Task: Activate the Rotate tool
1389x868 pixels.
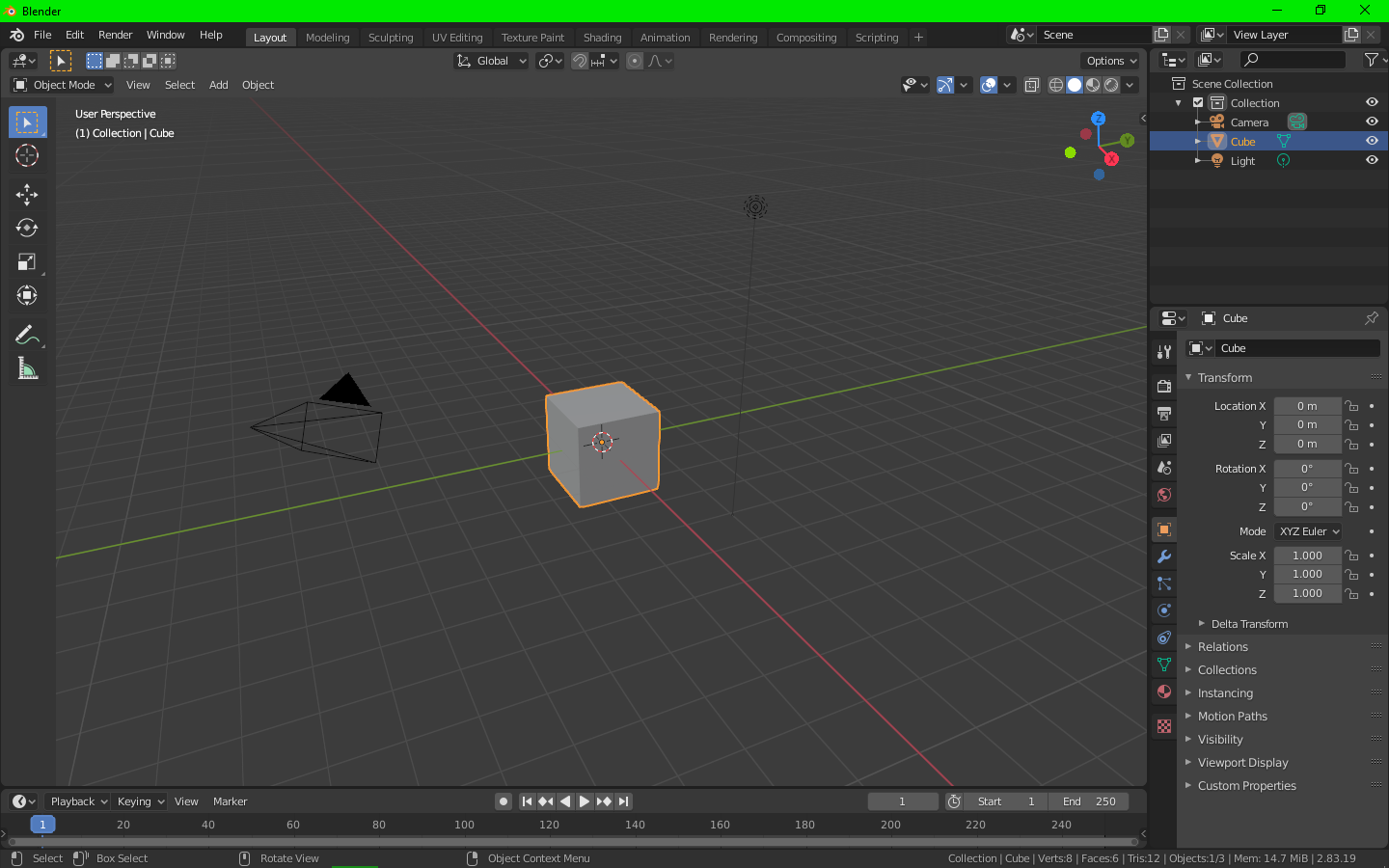Action: (27, 229)
